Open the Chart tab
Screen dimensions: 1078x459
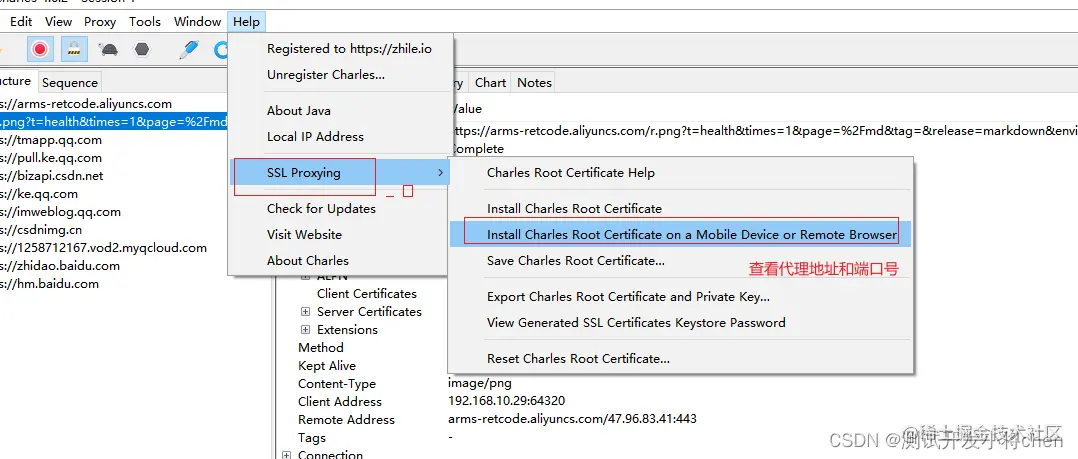tap(490, 82)
